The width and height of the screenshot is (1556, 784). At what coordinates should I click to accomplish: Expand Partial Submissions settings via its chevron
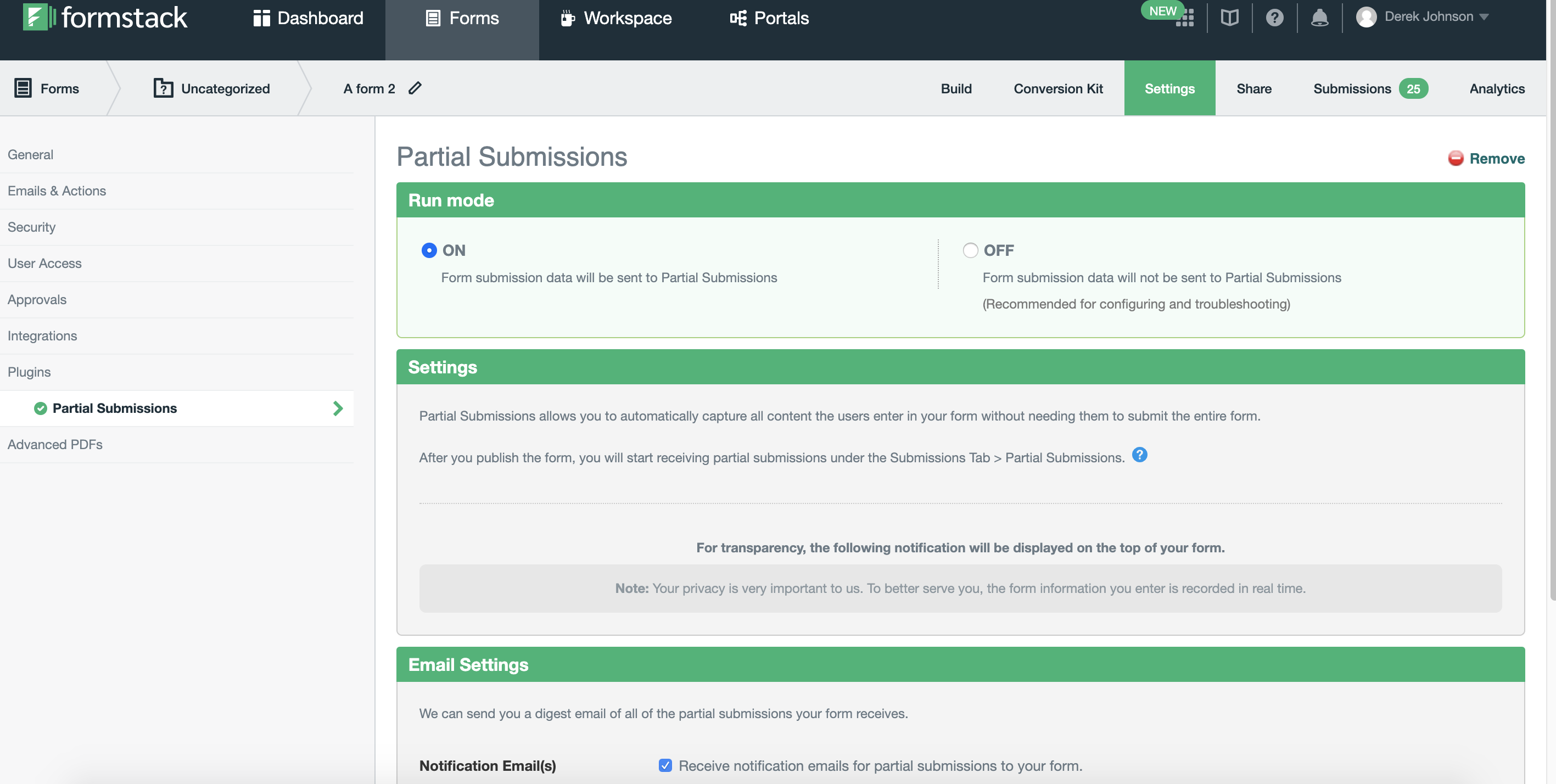point(338,408)
